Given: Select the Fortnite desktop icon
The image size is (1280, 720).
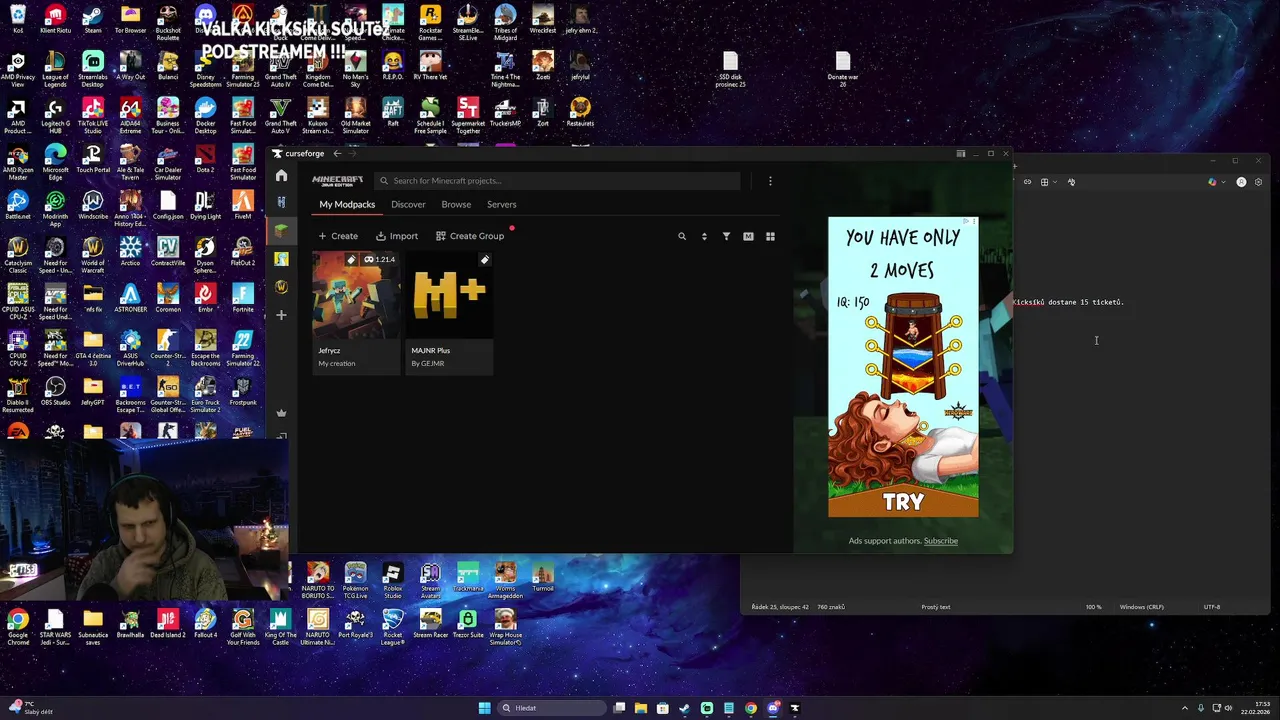Looking at the screenshot, I should coord(243,299).
